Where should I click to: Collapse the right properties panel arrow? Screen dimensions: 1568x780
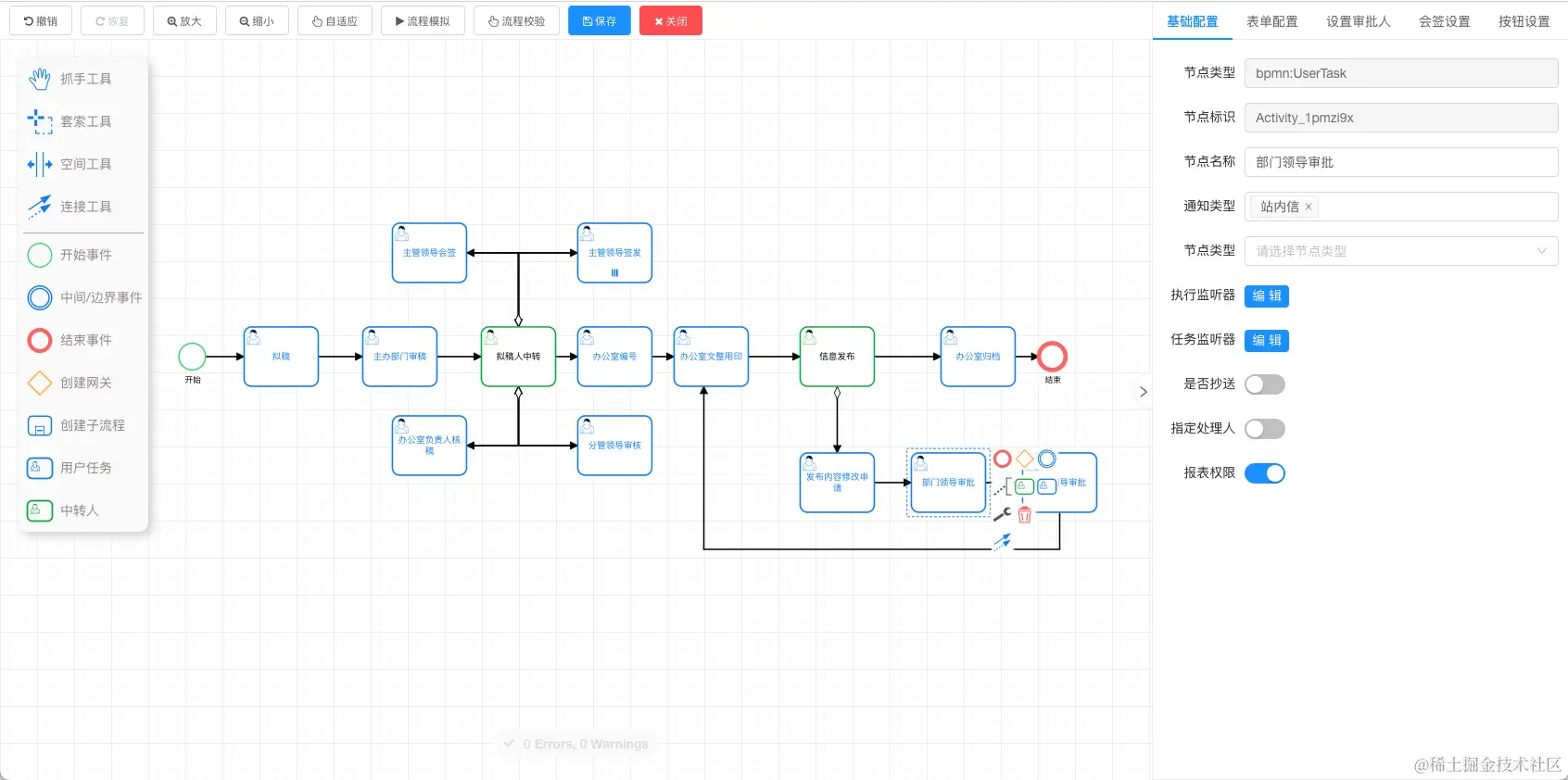[x=1144, y=392]
